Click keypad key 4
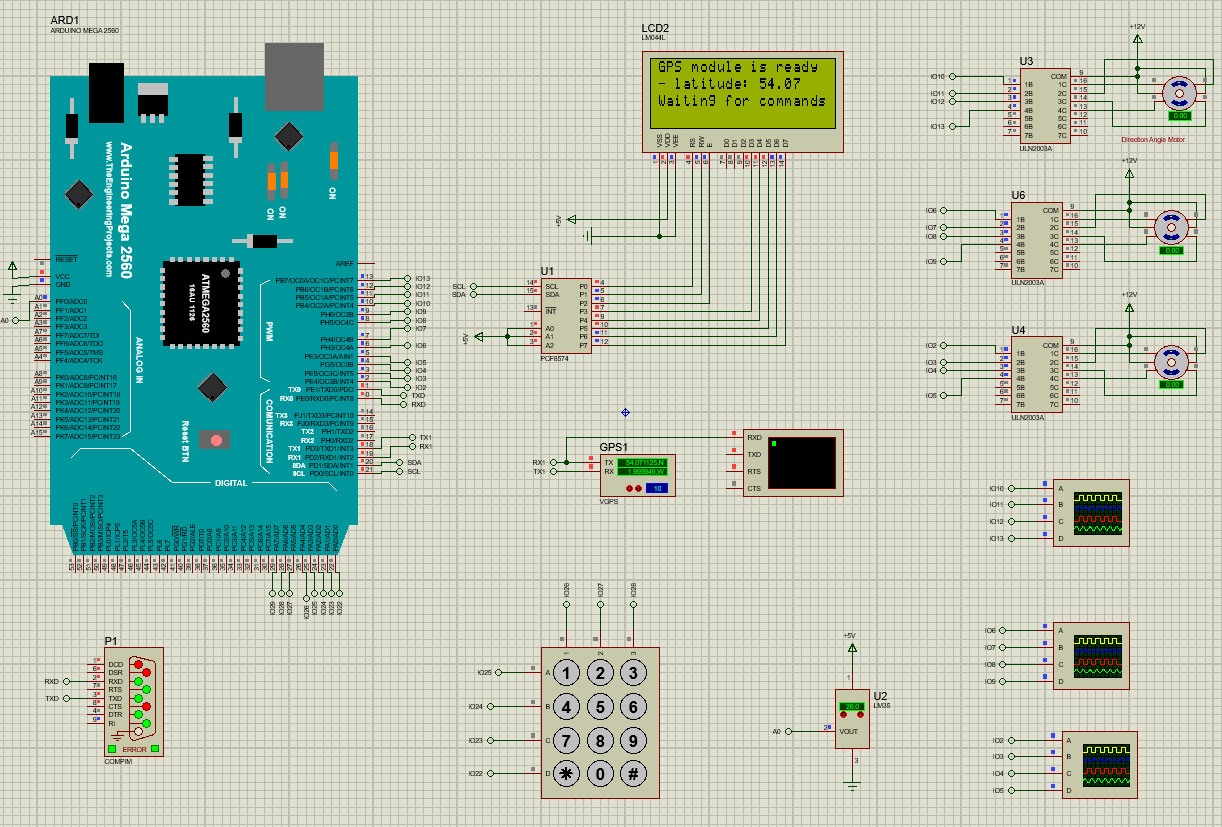This screenshot has width=1222, height=827. tap(567, 708)
